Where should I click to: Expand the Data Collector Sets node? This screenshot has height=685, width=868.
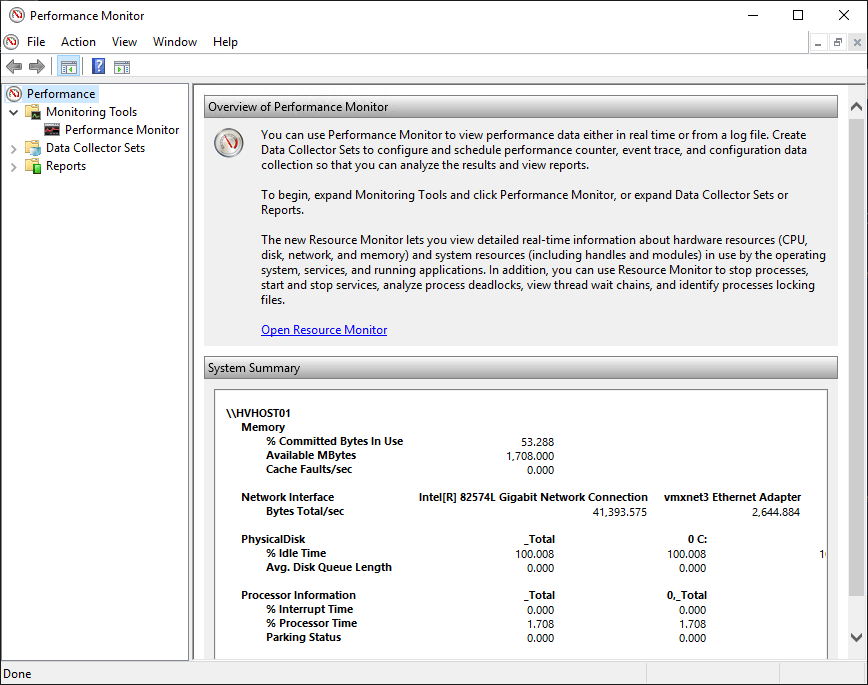(x=14, y=148)
